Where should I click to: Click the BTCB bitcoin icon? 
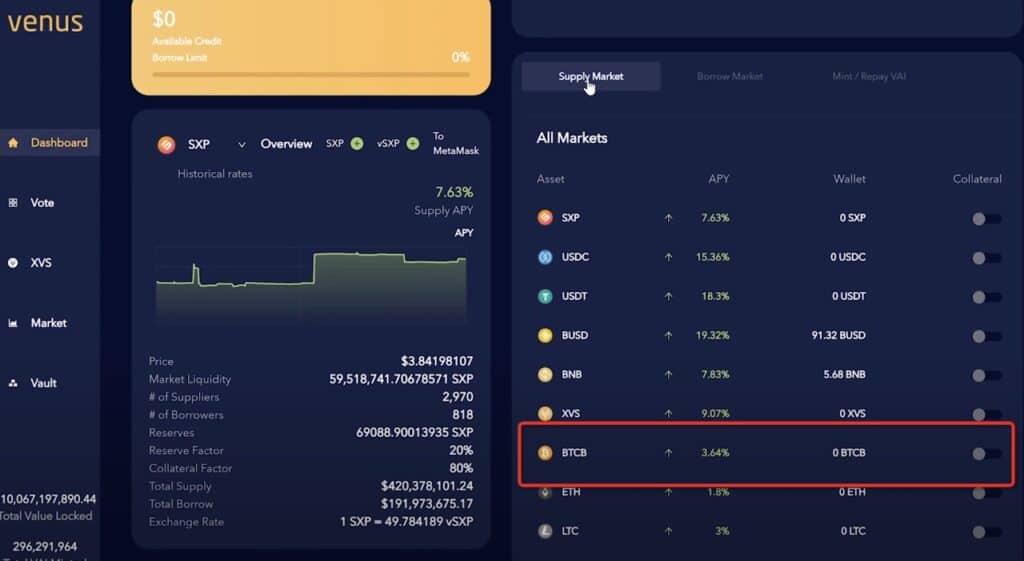(545, 453)
